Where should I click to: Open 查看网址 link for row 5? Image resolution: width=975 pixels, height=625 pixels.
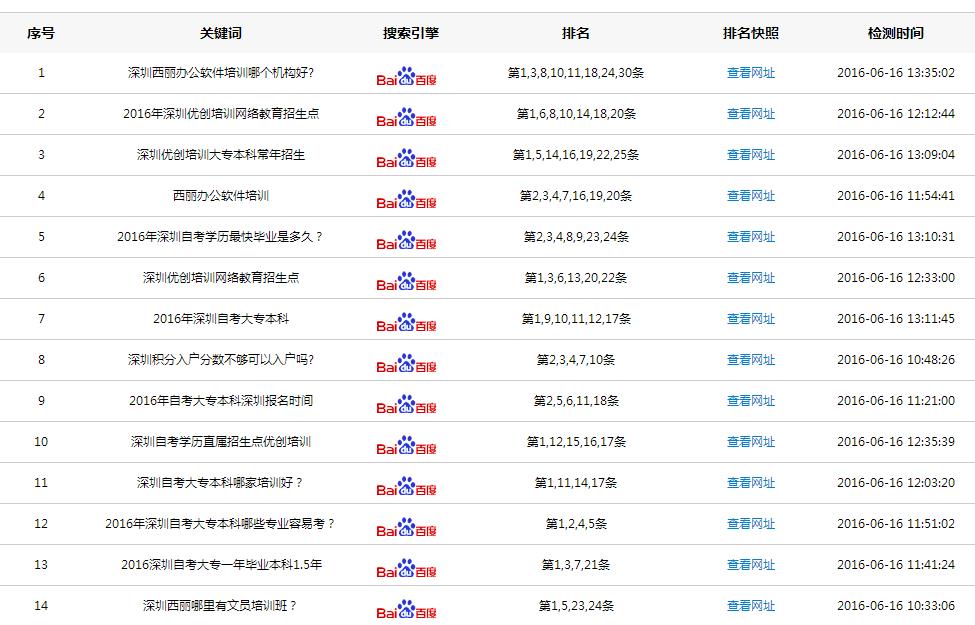click(x=751, y=237)
